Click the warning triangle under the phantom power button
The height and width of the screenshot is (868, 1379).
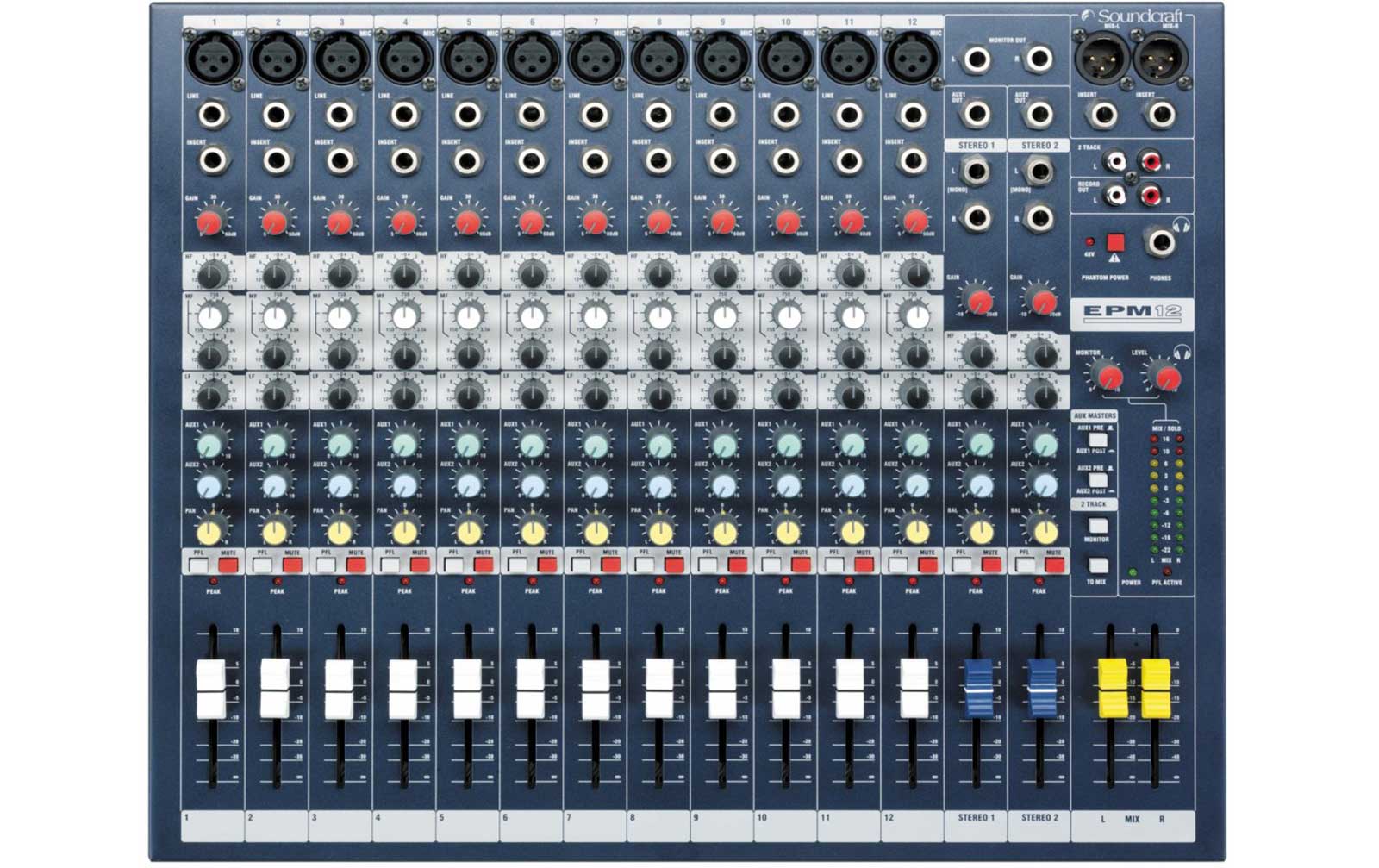1115,258
